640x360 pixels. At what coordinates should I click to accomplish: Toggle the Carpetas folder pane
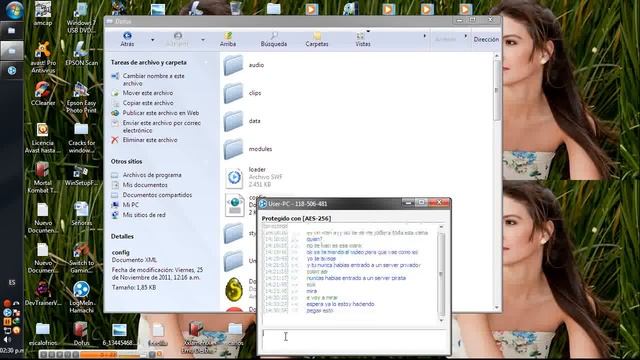tap(317, 39)
